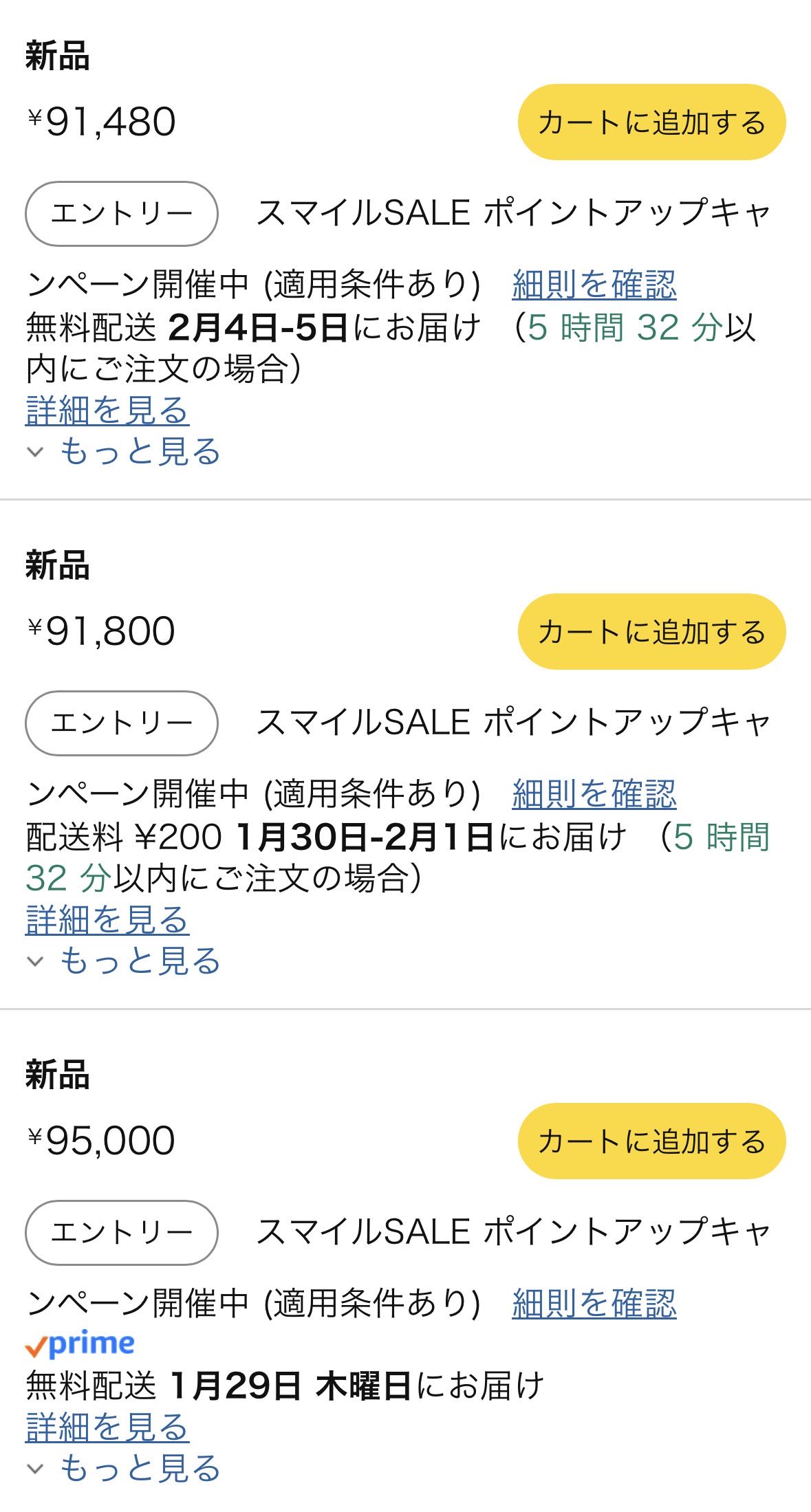
Task: Tap エントリー button under the ¥91,800 offer
Action: 122,723
